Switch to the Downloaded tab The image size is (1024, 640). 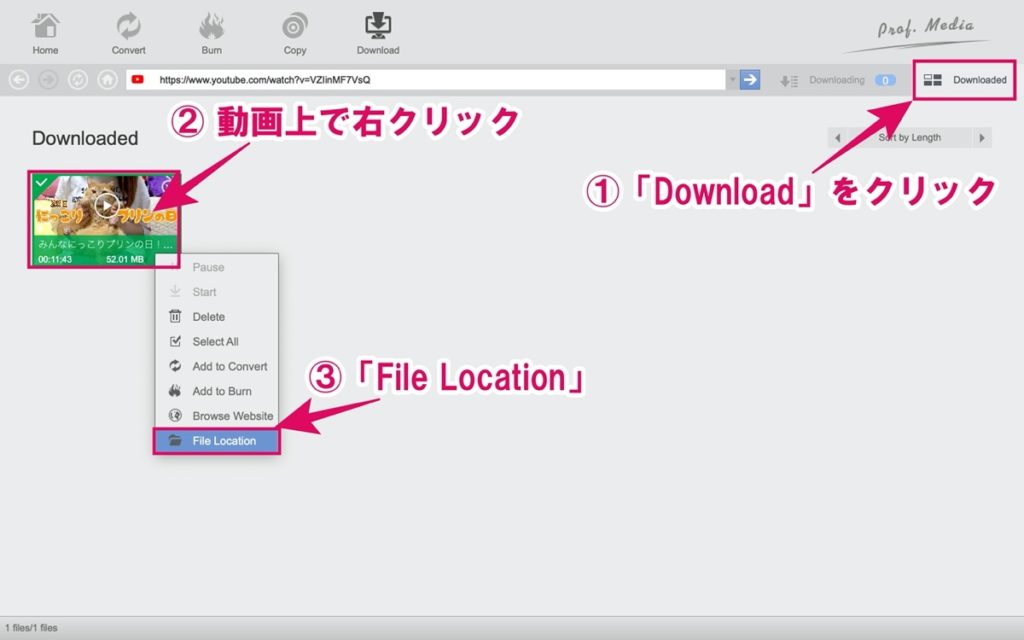[965, 80]
